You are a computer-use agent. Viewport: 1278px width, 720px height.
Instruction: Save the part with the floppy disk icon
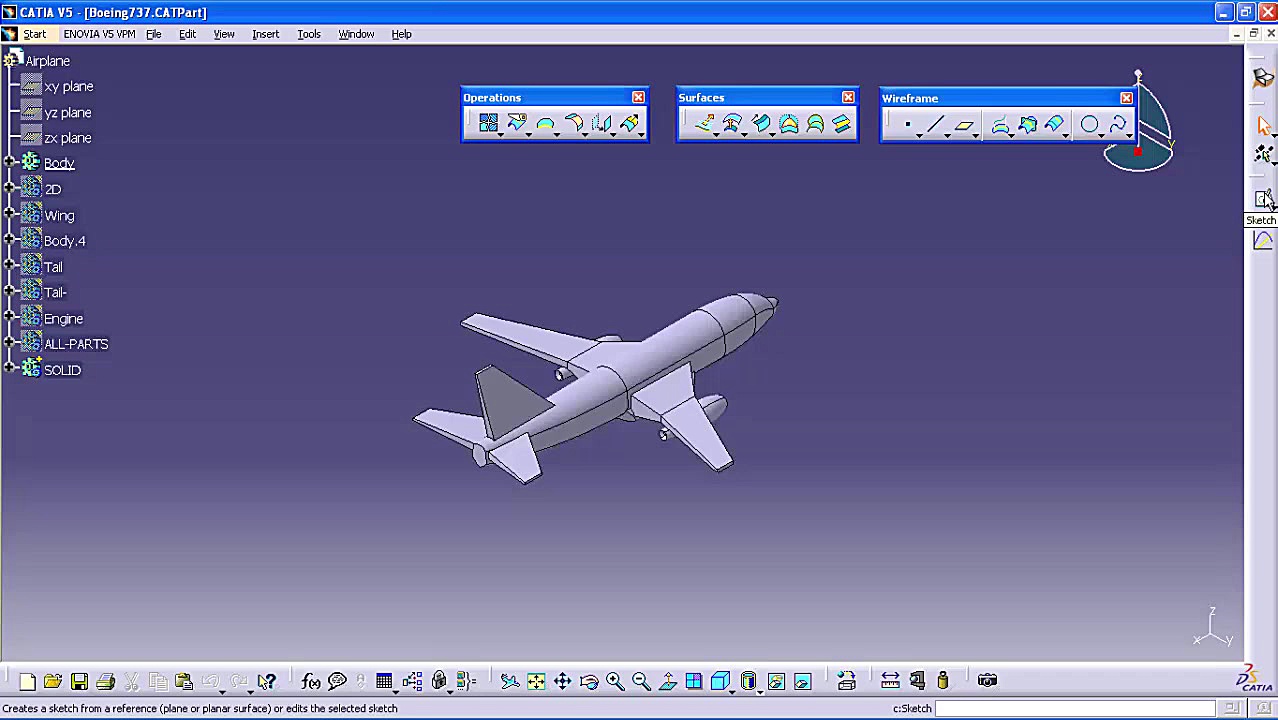pos(79,681)
